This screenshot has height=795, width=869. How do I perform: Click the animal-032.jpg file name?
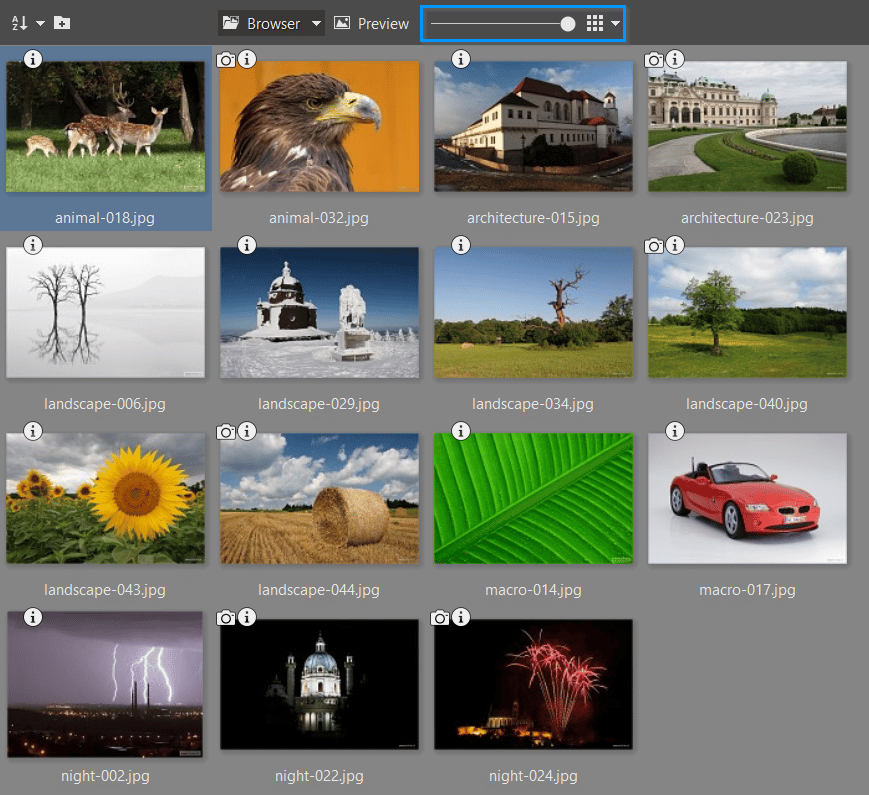coord(319,218)
